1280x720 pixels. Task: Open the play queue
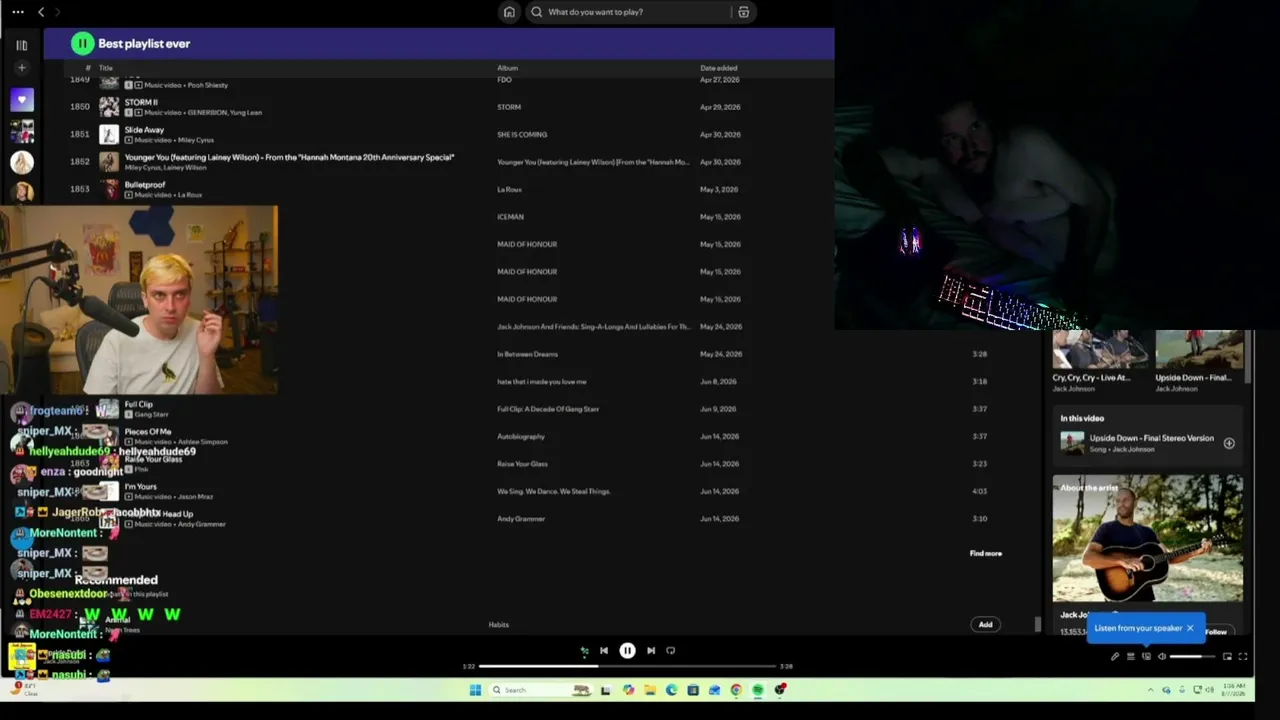(1131, 657)
